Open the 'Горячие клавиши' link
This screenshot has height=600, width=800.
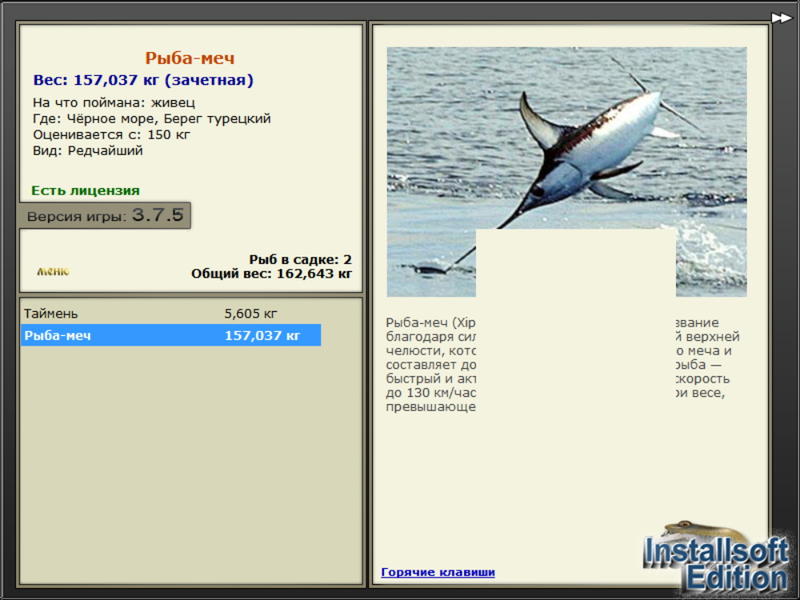coord(438,572)
